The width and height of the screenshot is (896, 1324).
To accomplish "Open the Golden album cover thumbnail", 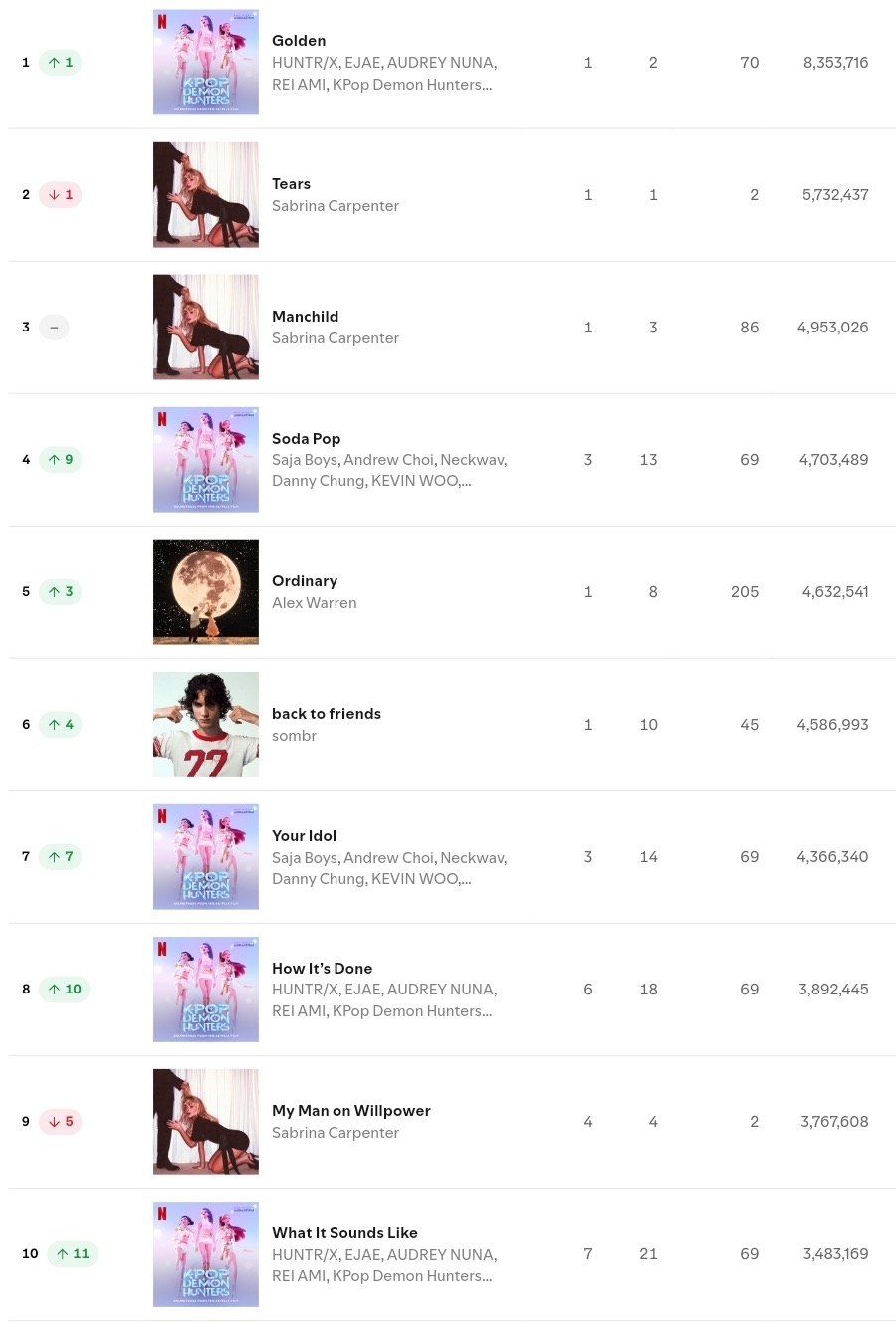I will pos(206,63).
